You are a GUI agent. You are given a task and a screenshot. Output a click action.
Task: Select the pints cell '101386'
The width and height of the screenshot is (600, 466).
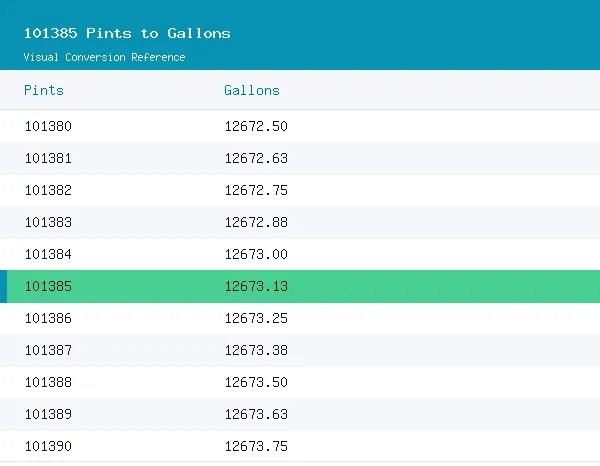click(48, 318)
